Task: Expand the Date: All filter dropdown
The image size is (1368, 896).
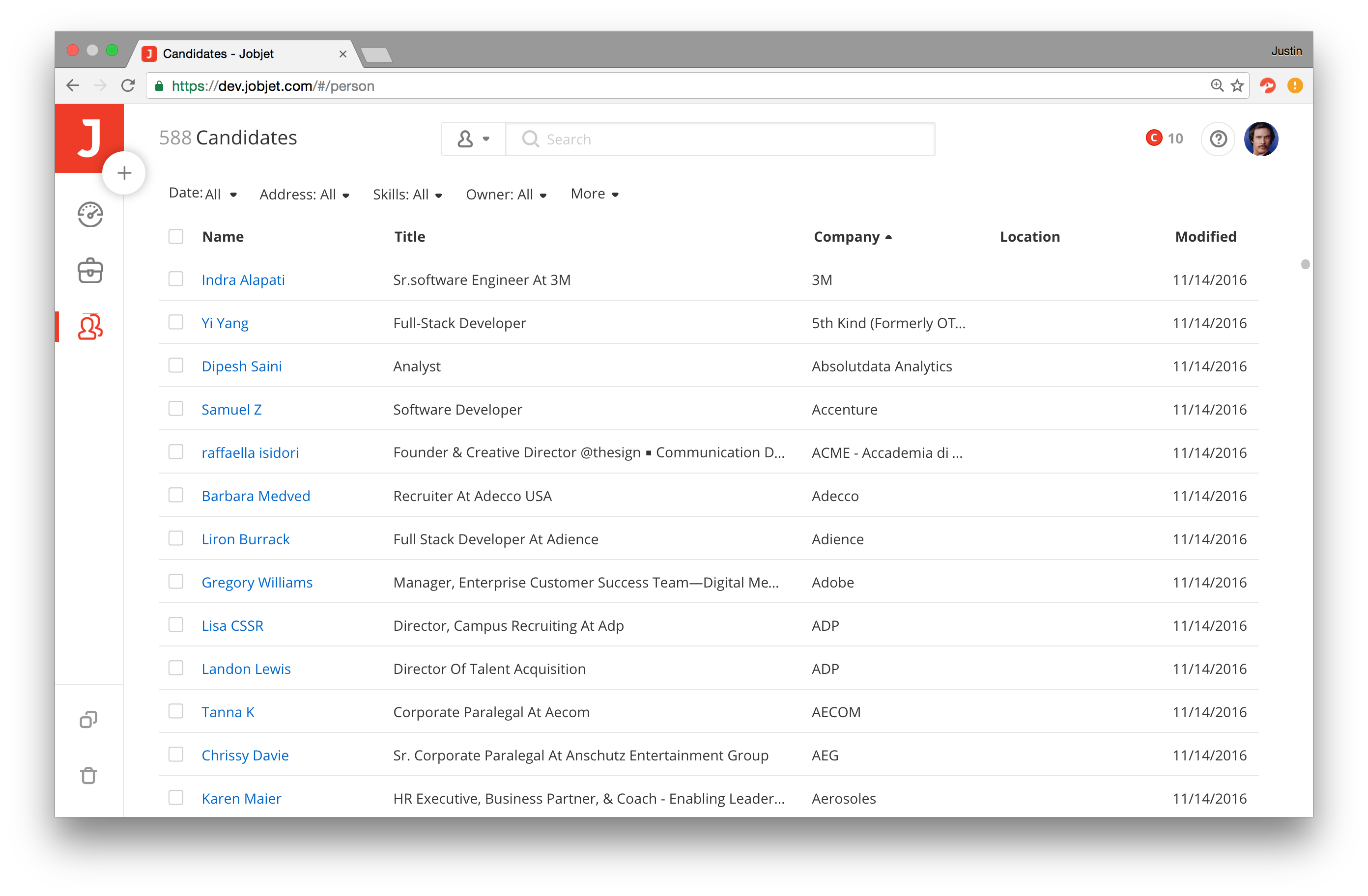Action: click(202, 194)
